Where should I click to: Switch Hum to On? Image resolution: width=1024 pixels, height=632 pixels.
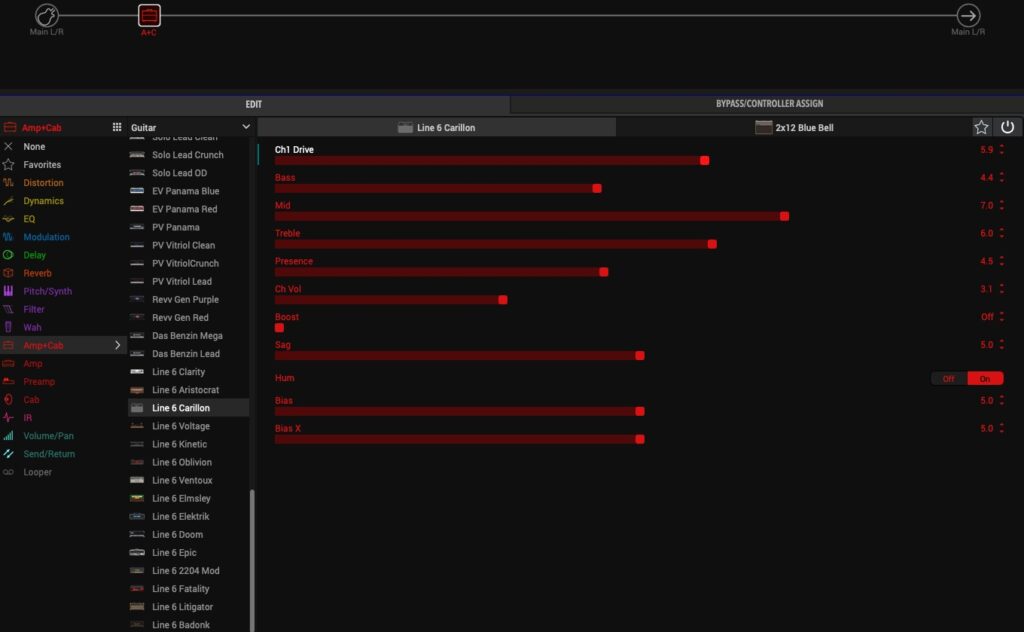click(x=985, y=378)
